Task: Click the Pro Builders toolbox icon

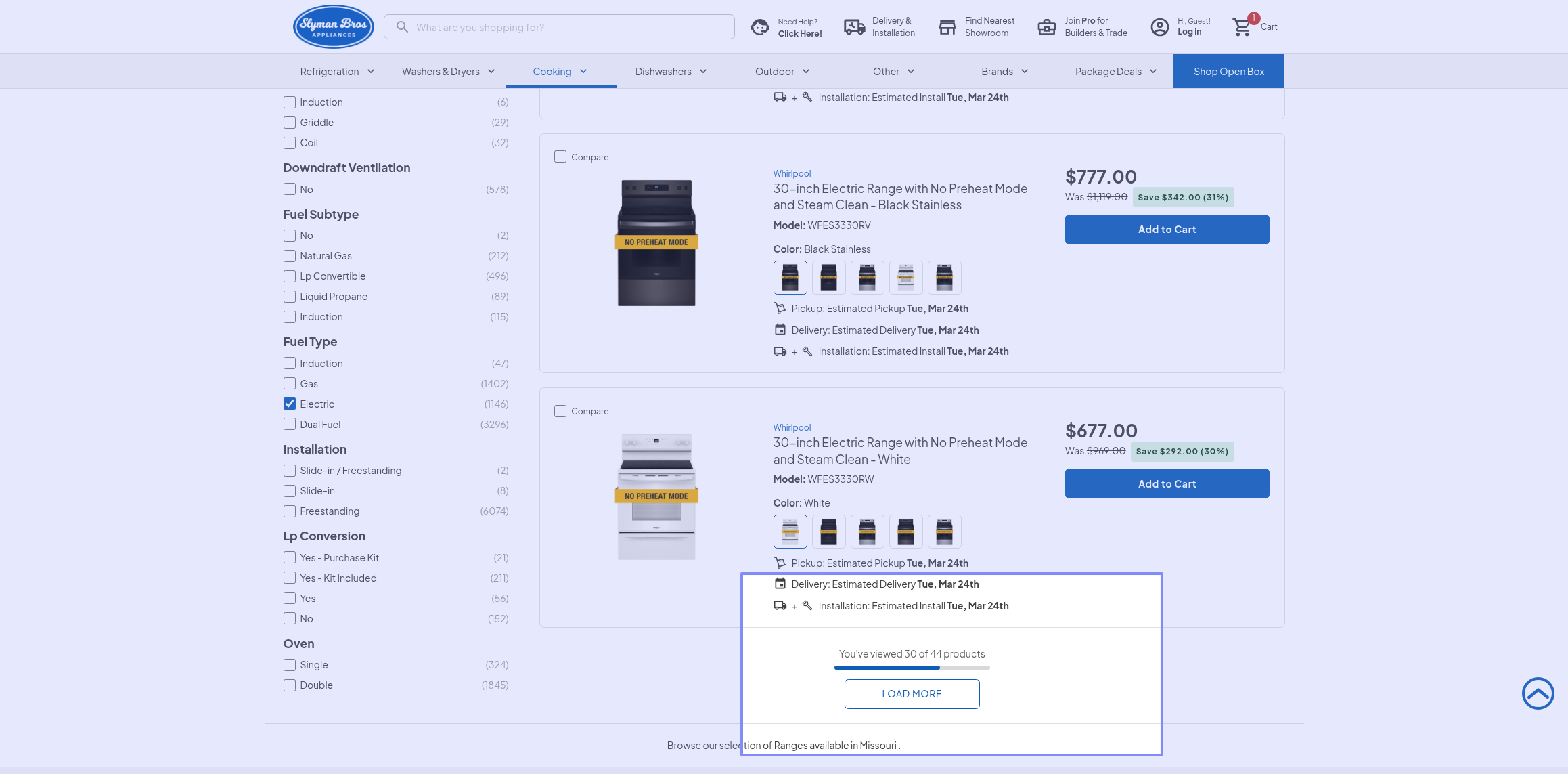Action: tap(1046, 27)
